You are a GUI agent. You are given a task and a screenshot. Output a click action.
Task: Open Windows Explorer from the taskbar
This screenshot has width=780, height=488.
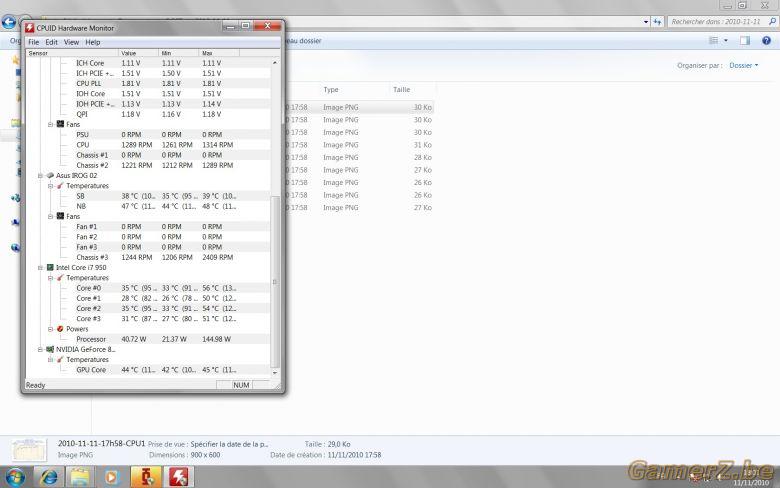(x=80, y=477)
